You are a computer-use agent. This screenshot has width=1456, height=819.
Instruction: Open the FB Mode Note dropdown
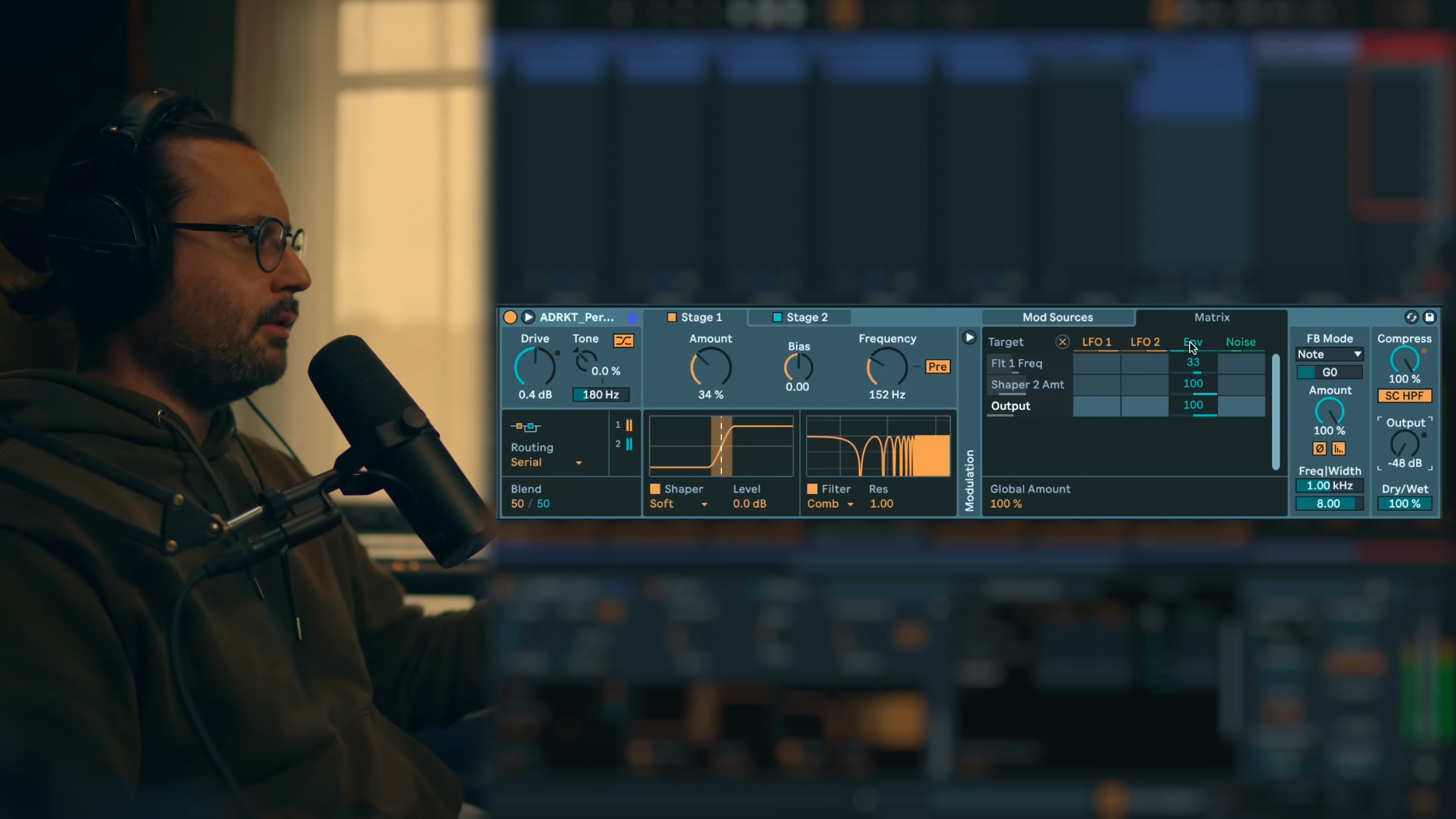pyautogui.click(x=1329, y=355)
